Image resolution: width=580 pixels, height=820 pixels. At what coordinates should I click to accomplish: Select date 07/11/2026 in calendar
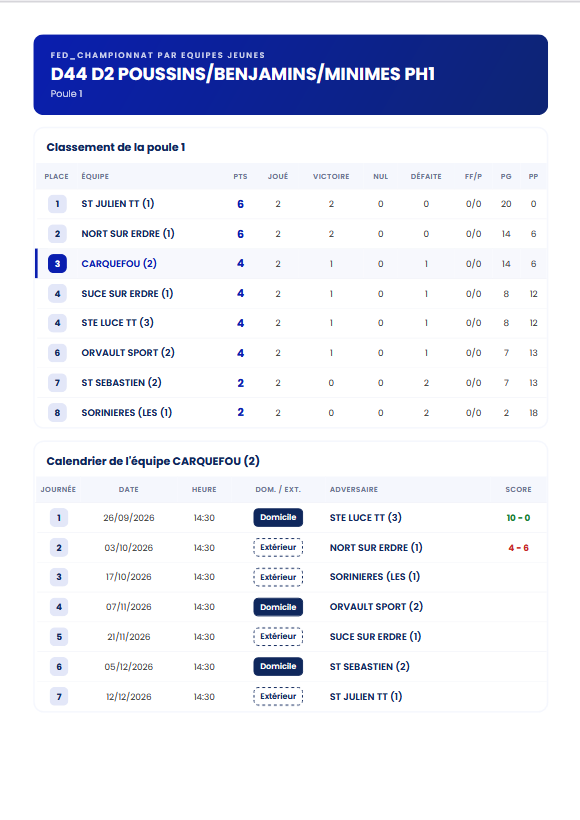[x=129, y=607]
